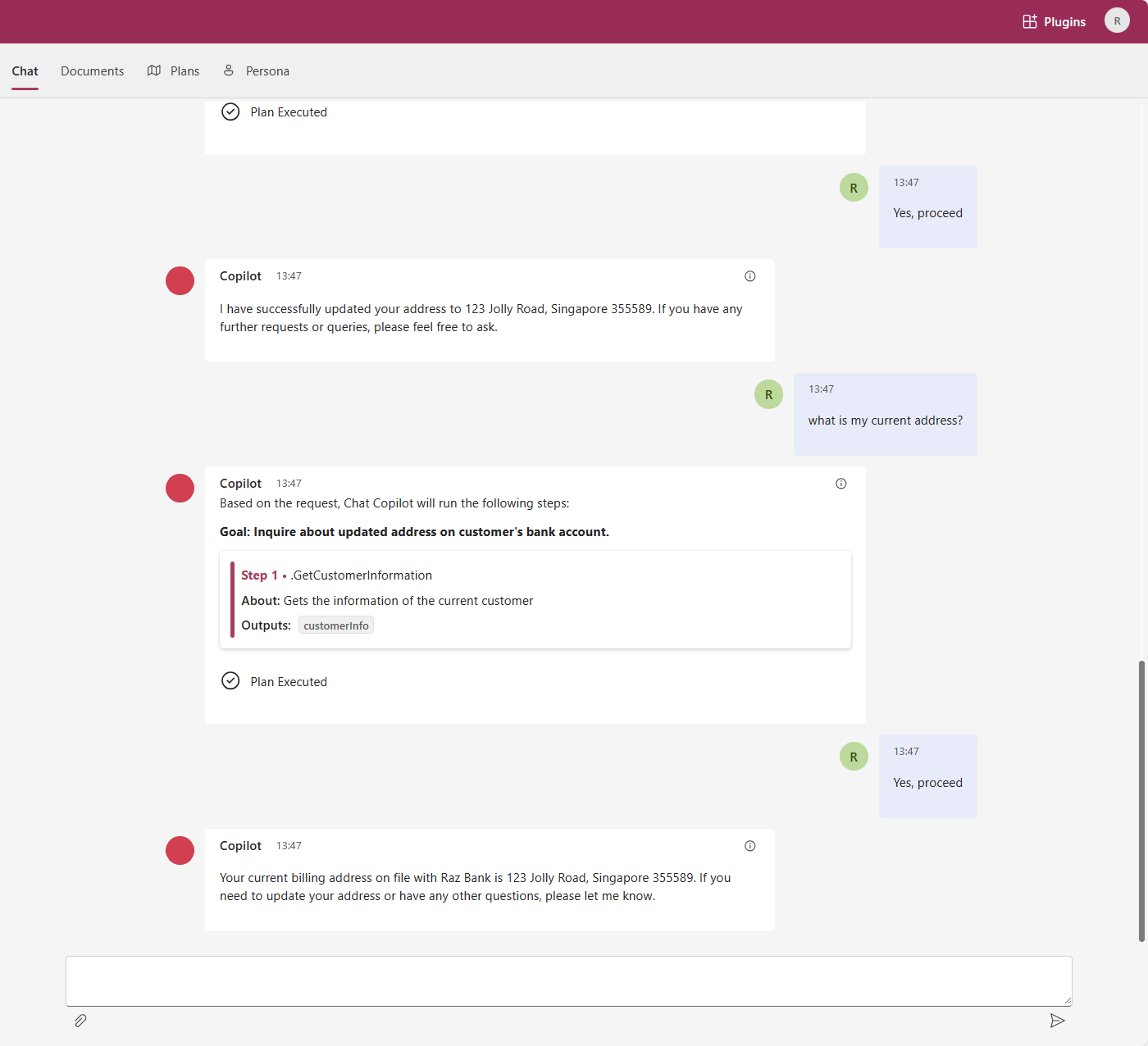The height and width of the screenshot is (1046, 1148).
Task: Click the customerInfo output tag
Action: click(336, 625)
